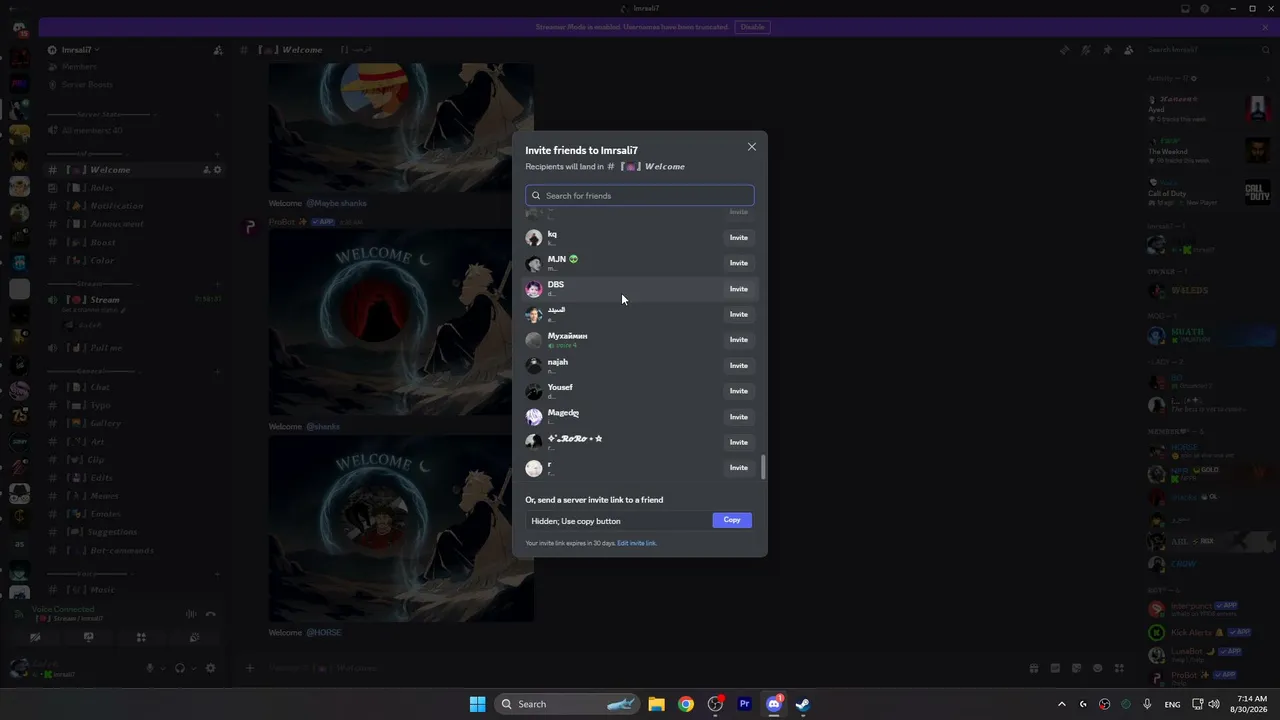The width and height of the screenshot is (1280, 720).
Task: Send invite to MJN
Action: [738, 263]
